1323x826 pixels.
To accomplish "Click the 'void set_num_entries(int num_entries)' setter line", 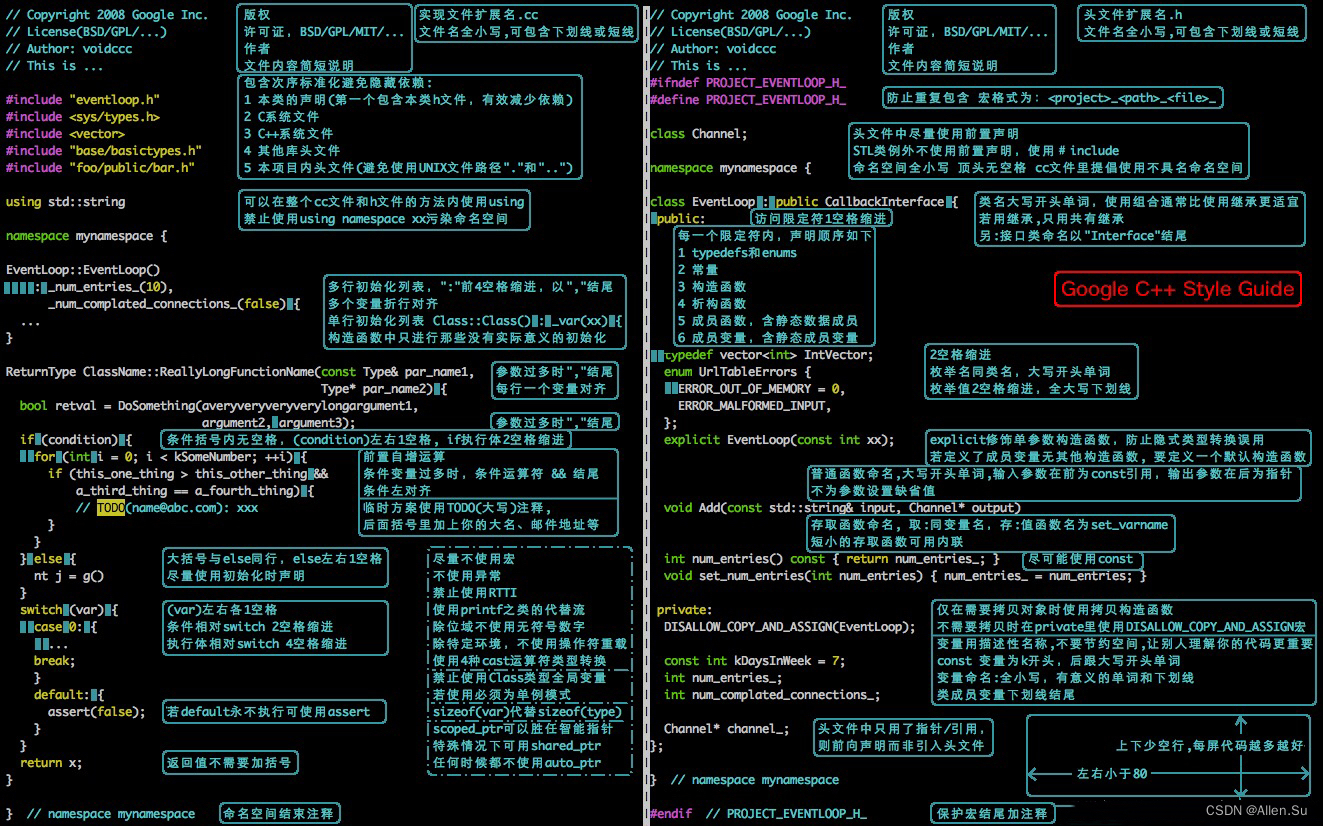I will point(905,576).
